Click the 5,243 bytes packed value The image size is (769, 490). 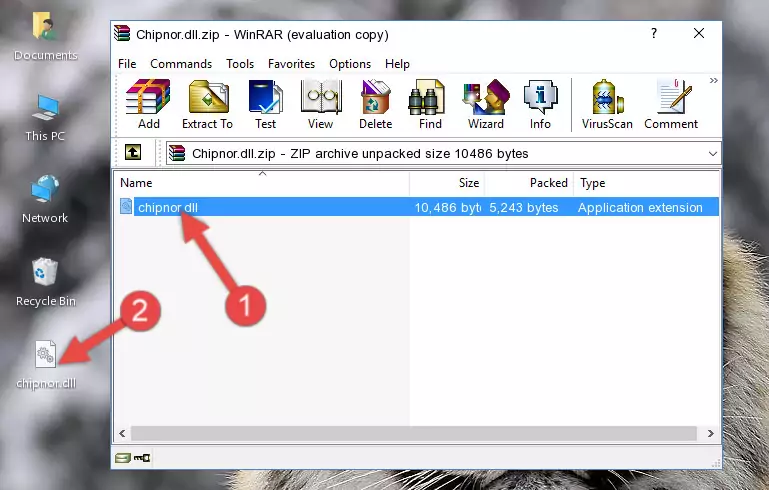[524, 207]
